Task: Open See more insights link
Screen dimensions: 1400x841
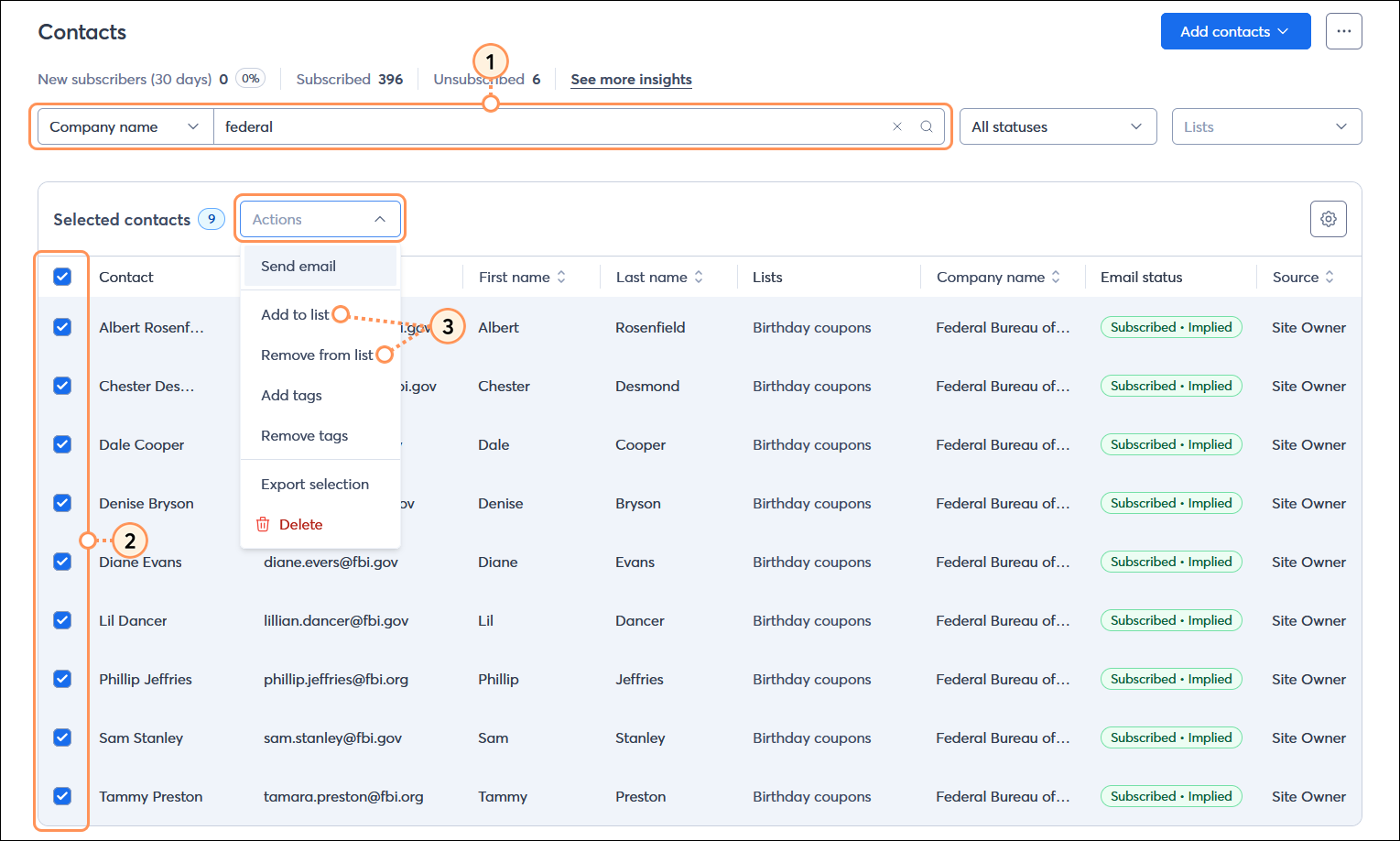Action: [x=631, y=80]
